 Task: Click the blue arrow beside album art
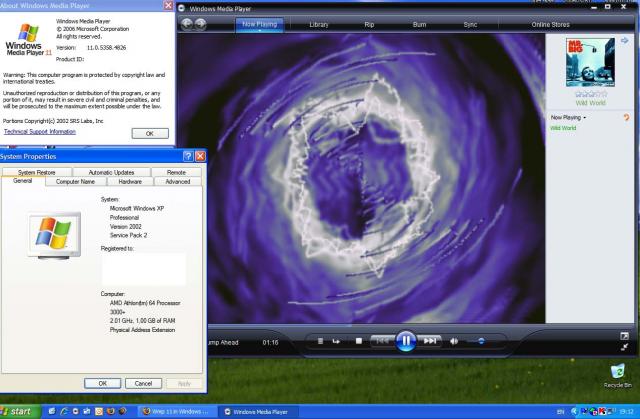pyautogui.click(x=624, y=40)
